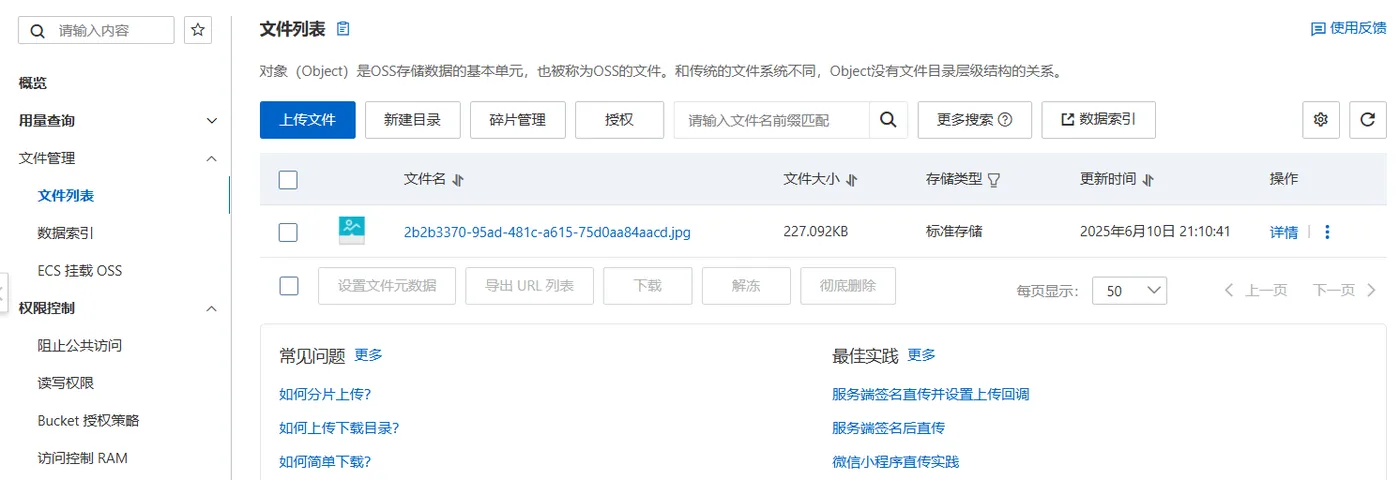
Task: Click the 解冻 button
Action: pyautogui.click(x=746, y=286)
